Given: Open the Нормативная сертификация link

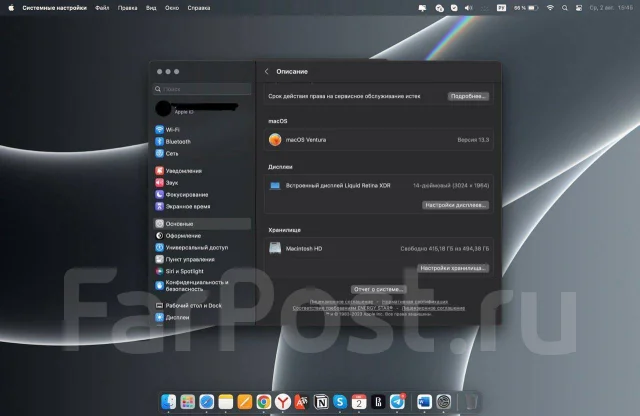Looking at the screenshot, I should (x=415, y=302).
